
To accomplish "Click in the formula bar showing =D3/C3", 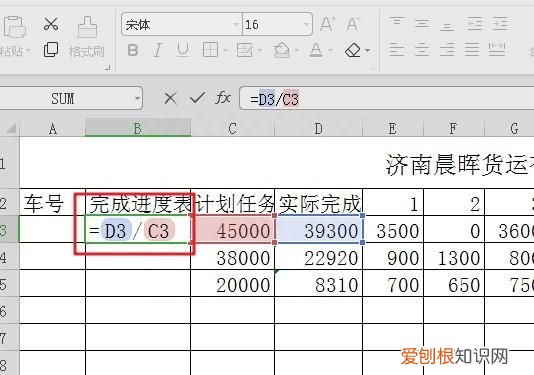I will 387,99.
